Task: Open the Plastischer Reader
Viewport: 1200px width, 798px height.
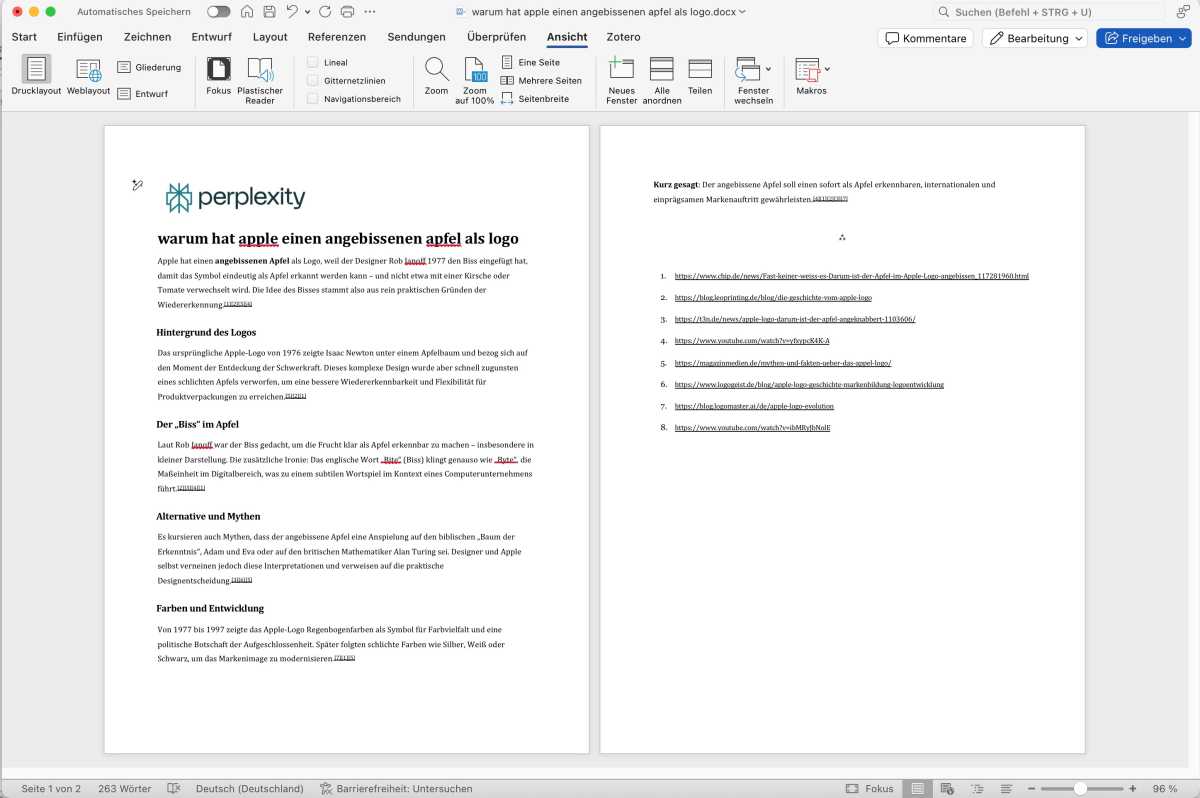Action: coord(260,80)
